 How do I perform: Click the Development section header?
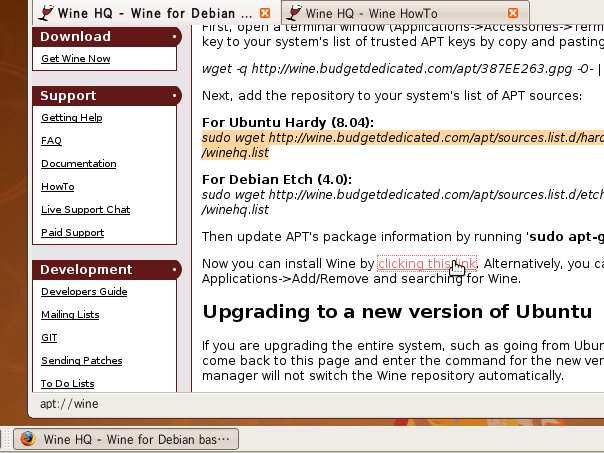[x=107, y=270]
